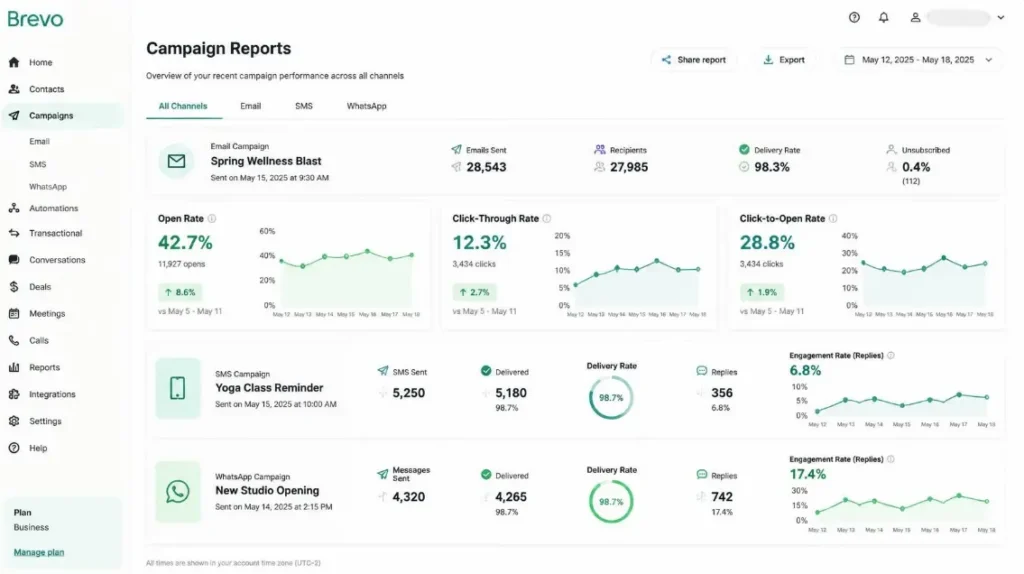Click the Manage plan link
The width and height of the screenshot is (1024, 574).
[x=39, y=552]
